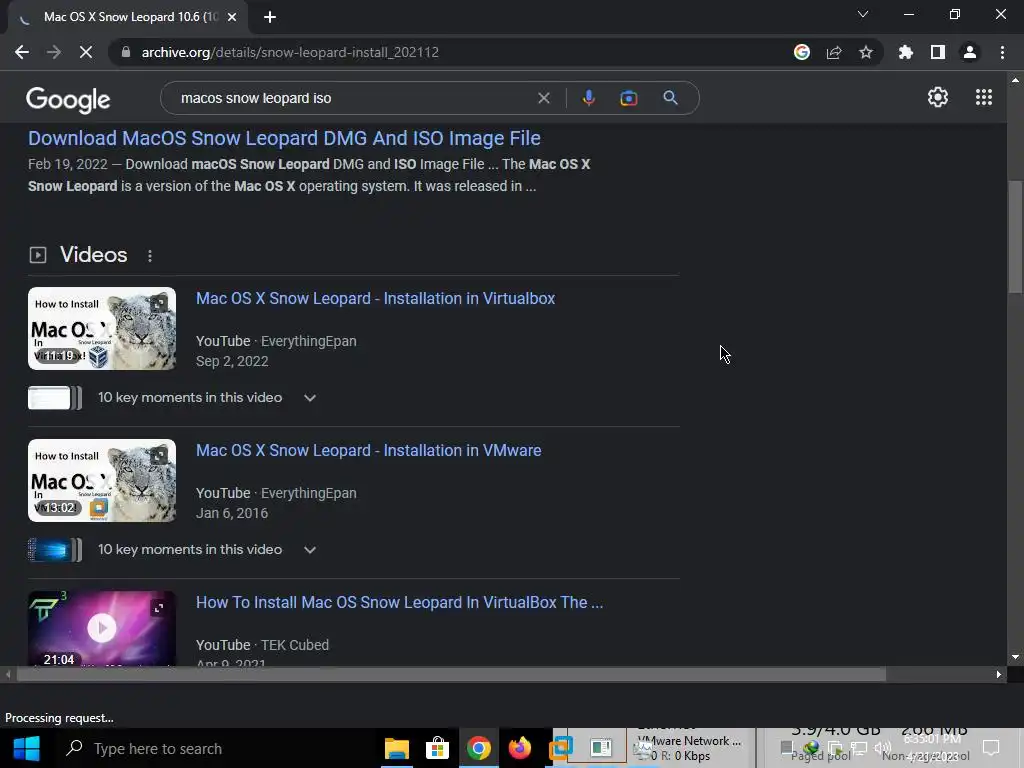The image size is (1024, 768).
Task: Expand key moments for Virtualbox video
Action: 310,398
